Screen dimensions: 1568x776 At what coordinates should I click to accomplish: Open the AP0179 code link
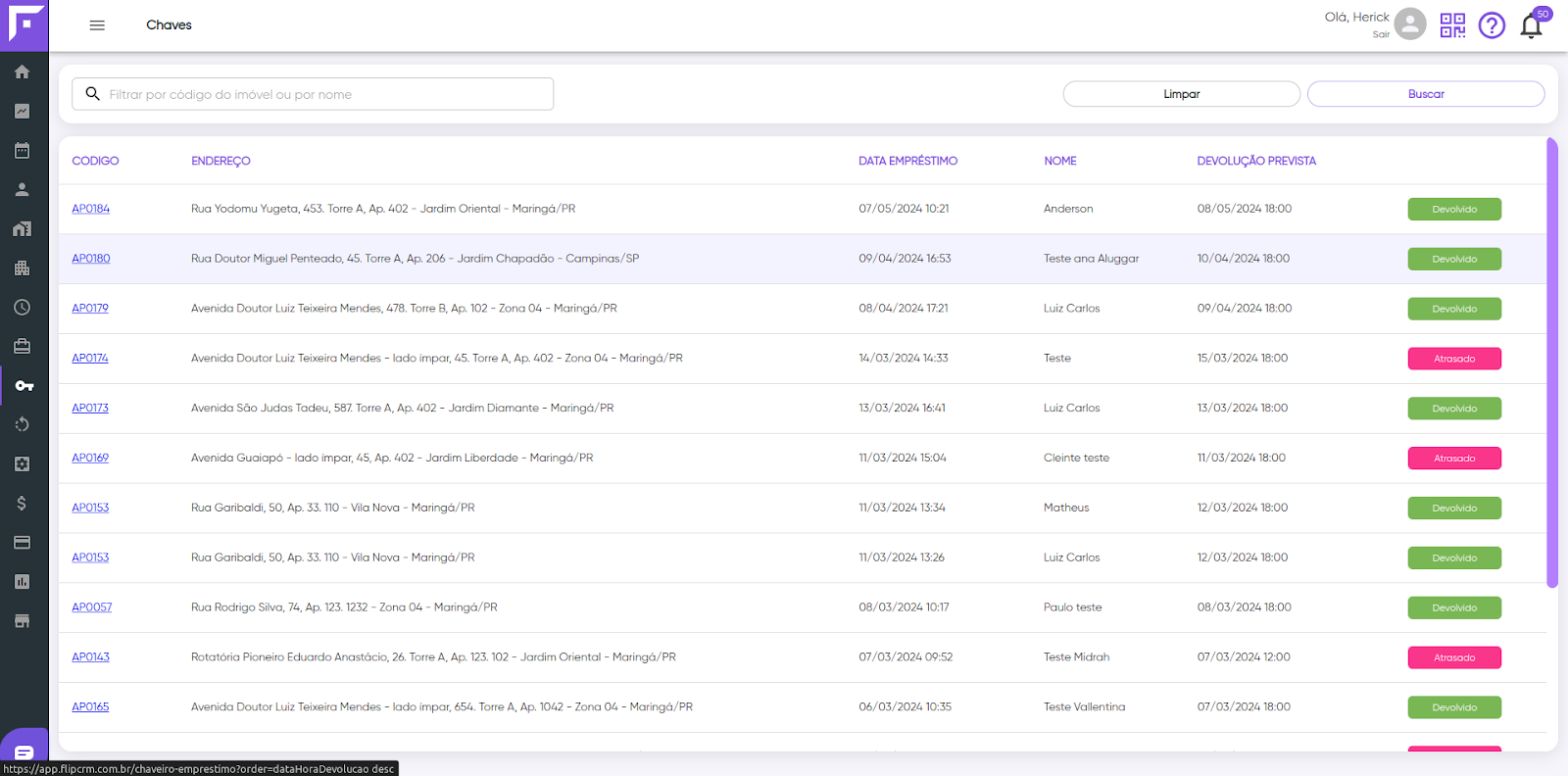(90, 308)
